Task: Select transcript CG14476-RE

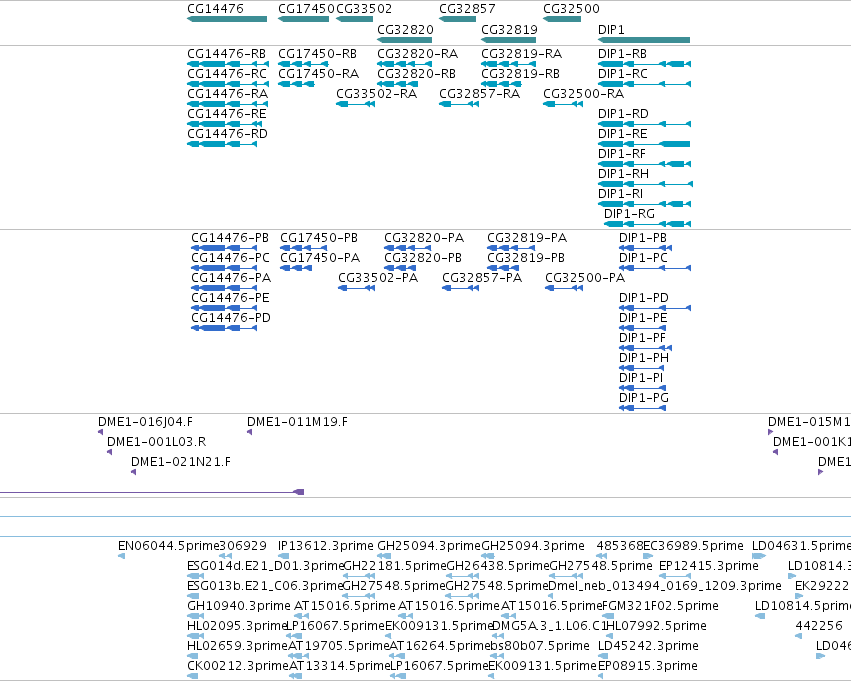Action: 227,114
